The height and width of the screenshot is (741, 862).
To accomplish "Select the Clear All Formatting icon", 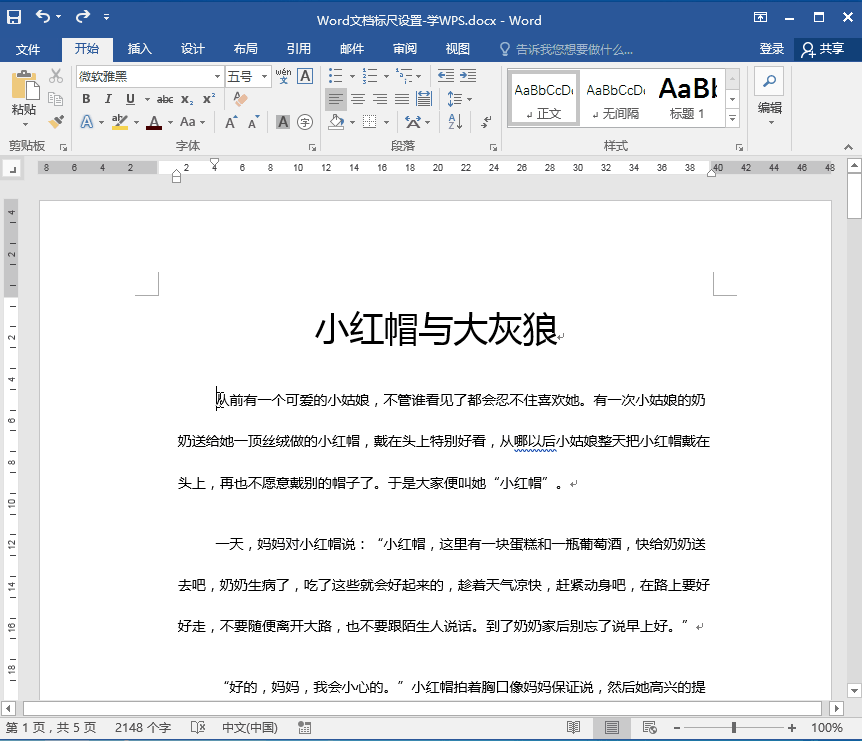I will (x=240, y=97).
